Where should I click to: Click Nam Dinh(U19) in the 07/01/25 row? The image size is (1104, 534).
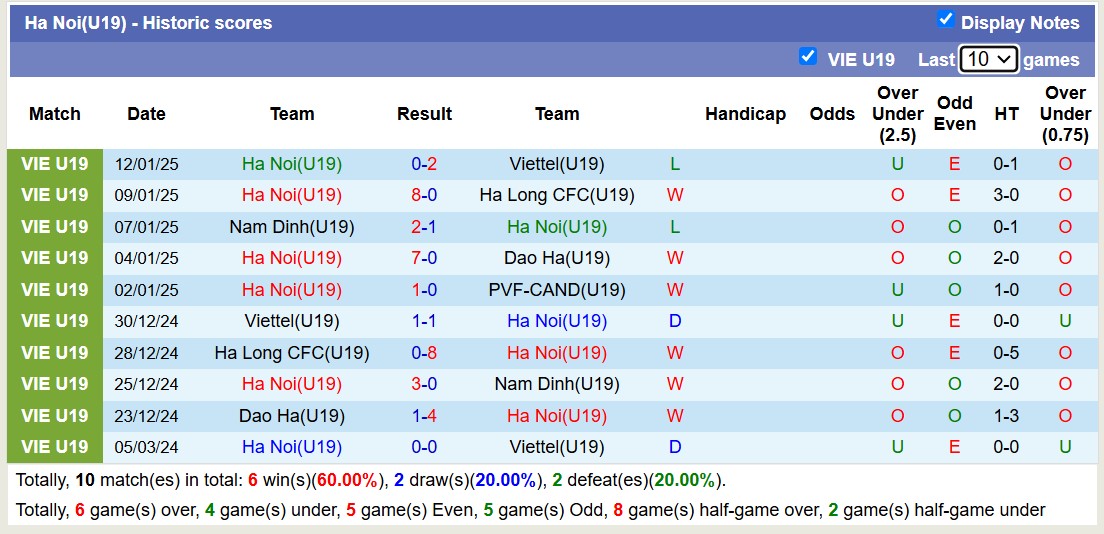click(x=292, y=227)
